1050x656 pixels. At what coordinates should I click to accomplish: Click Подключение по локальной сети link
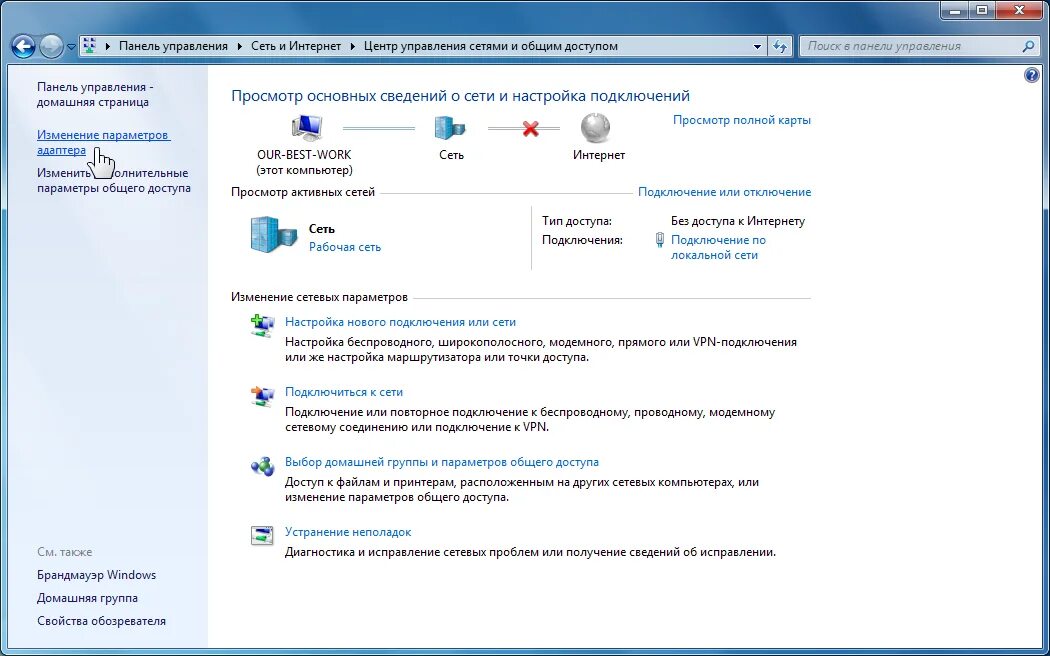pyautogui.click(x=718, y=247)
